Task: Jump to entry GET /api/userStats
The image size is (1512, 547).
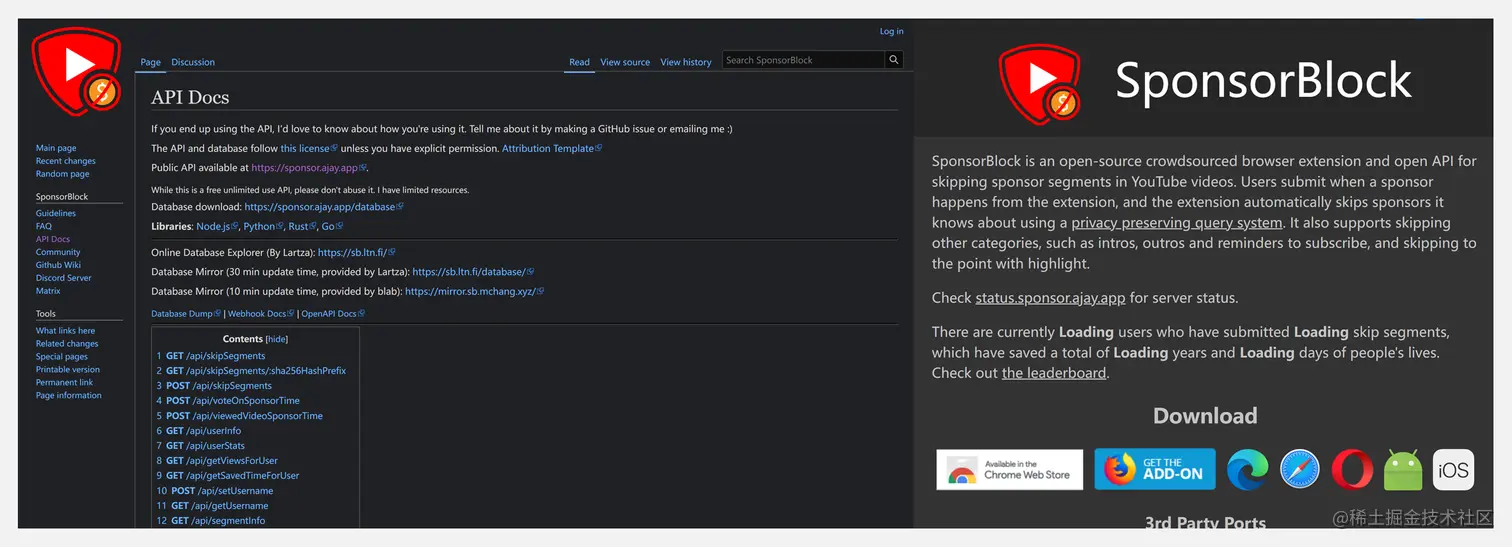Action: [x=201, y=446]
